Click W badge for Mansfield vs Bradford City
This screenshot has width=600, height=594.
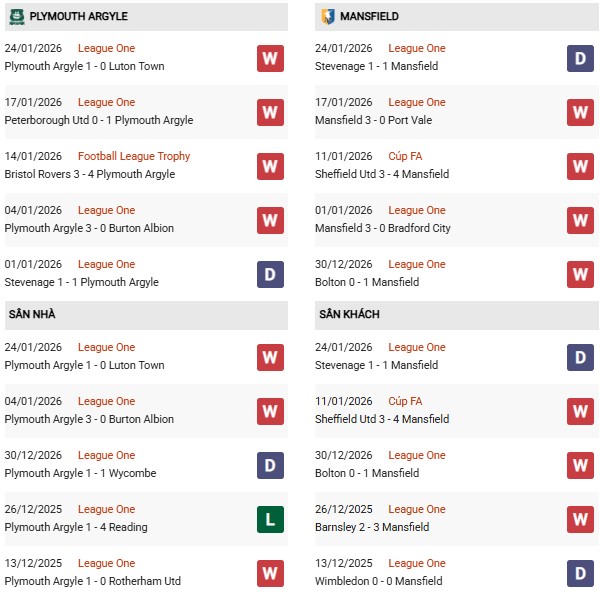pyautogui.click(x=581, y=220)
